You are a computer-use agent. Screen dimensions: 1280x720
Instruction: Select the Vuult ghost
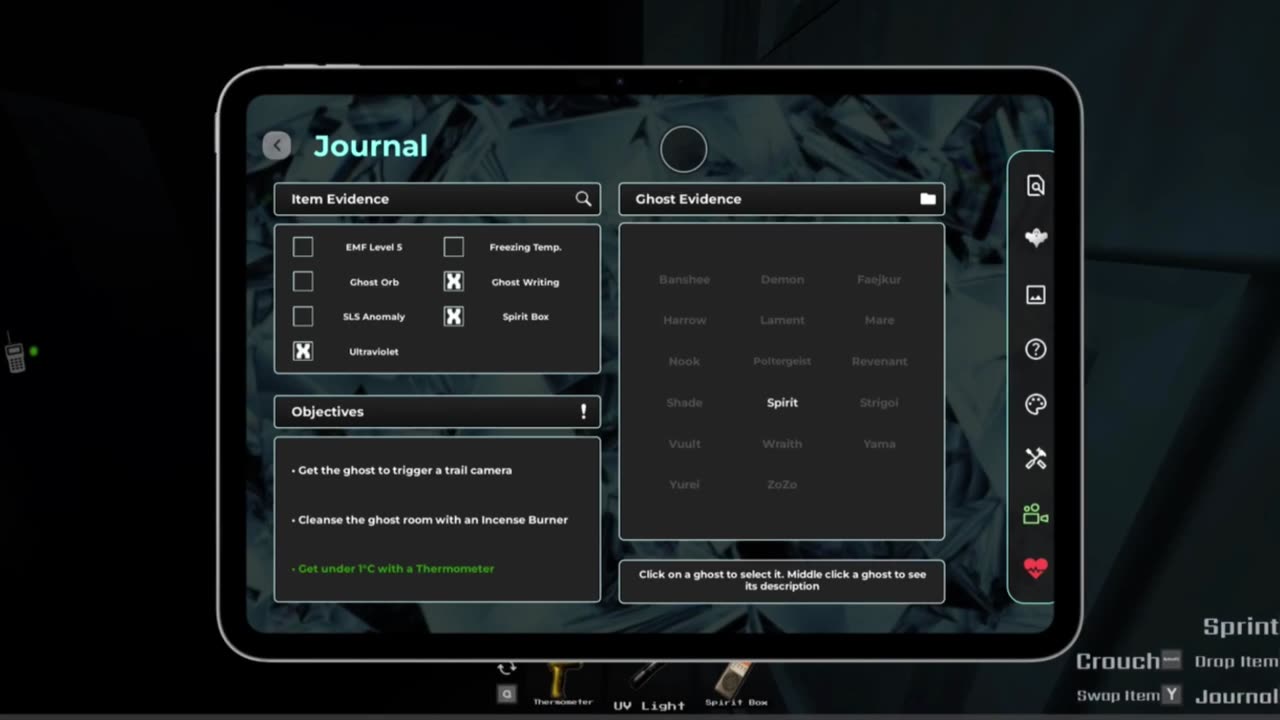pos(684,443)
